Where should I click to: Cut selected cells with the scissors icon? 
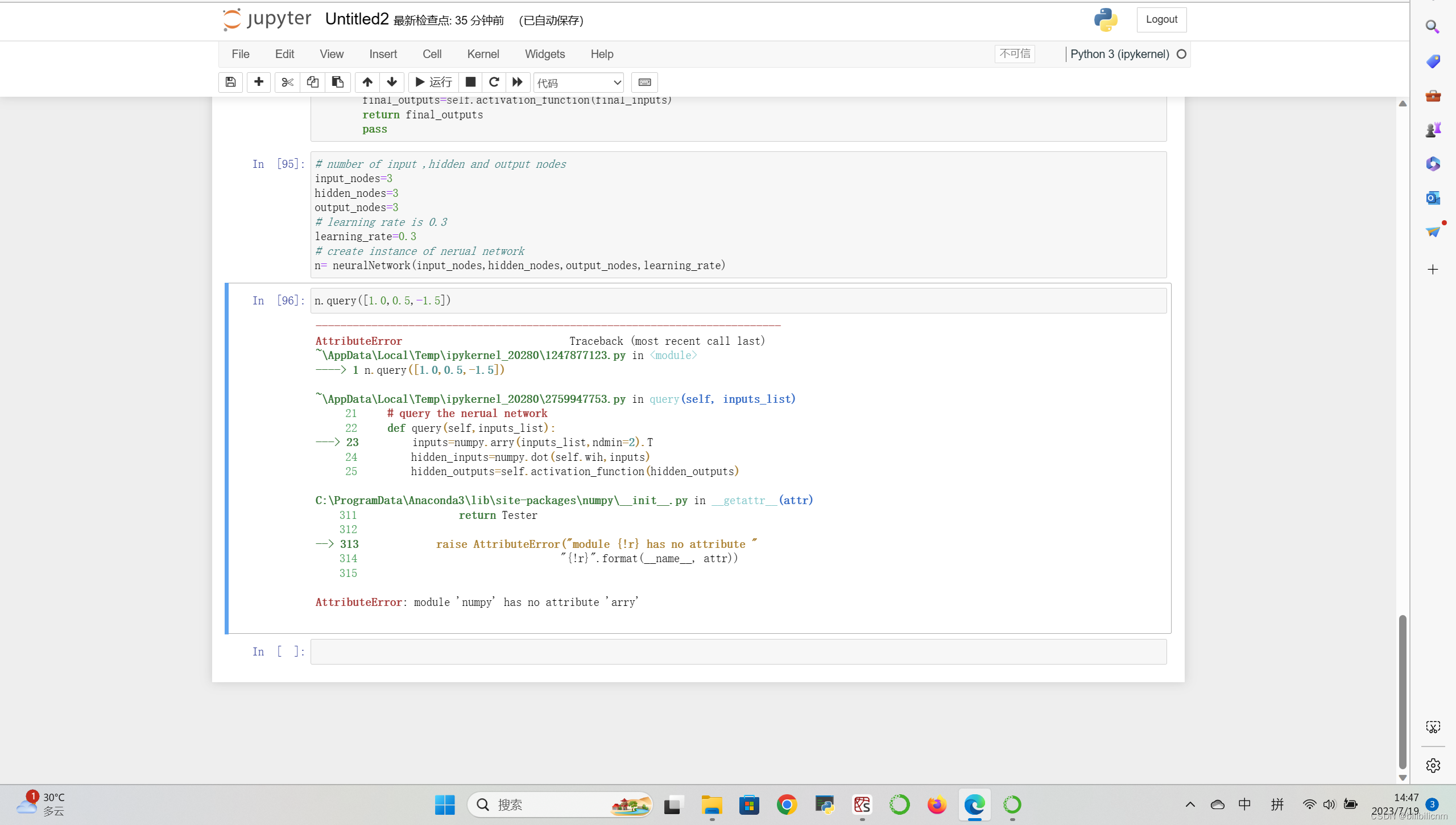coord(288,82)
